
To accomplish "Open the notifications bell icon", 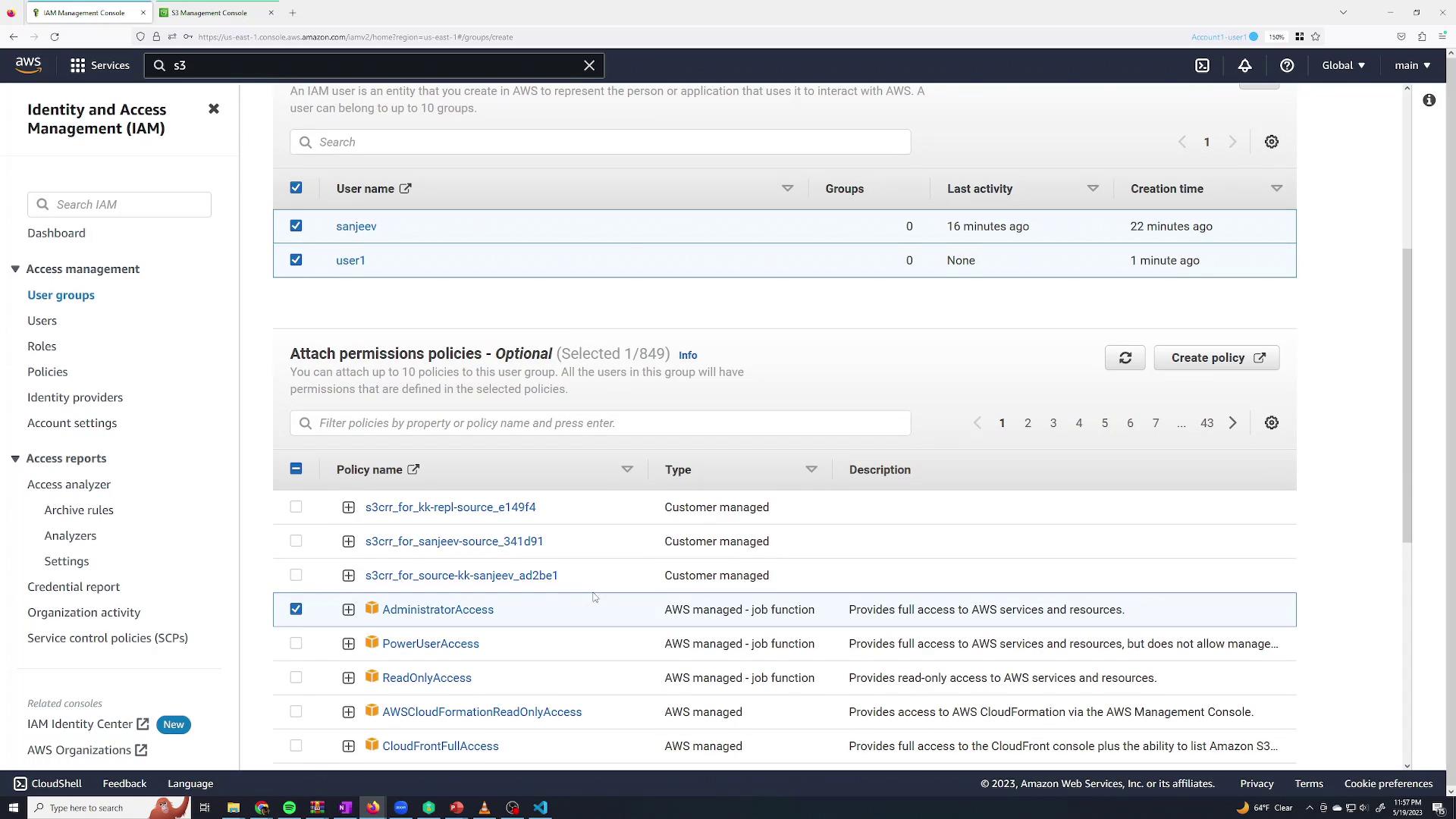I will tap(1244, 65).
